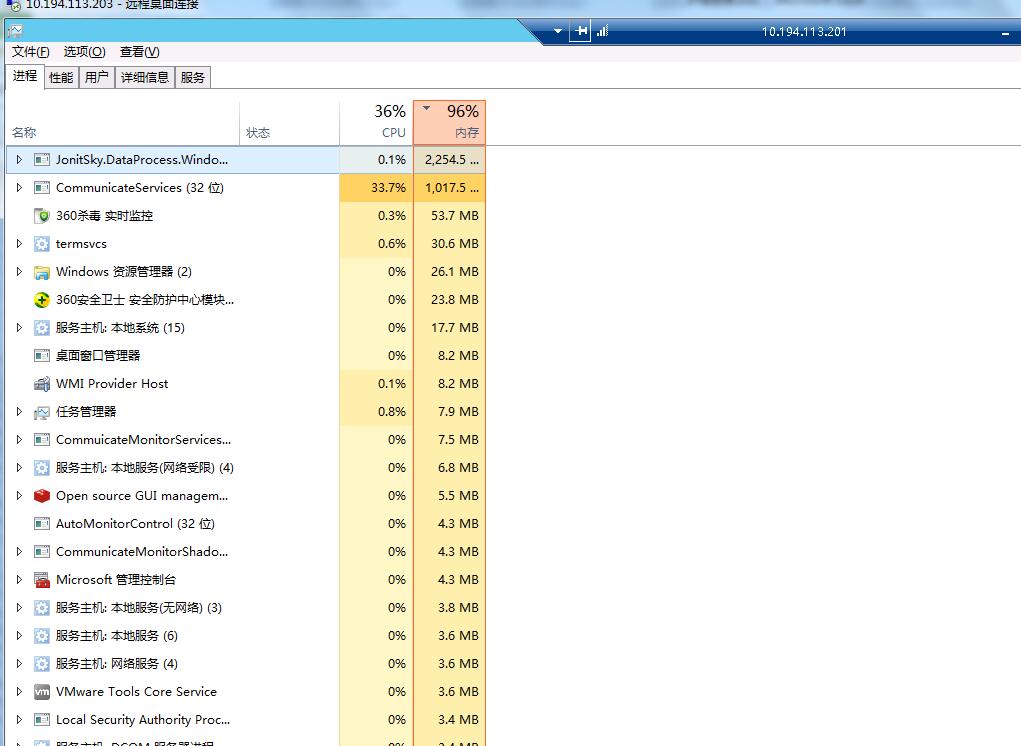Click the Local Security Authority Process icon

[x=42, y=719]
